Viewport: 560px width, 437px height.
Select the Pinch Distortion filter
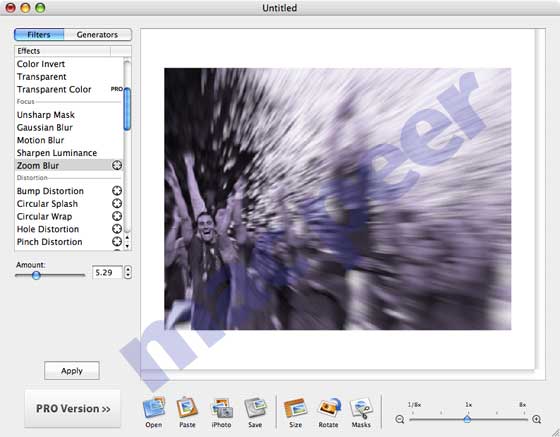tap(69, 242)
